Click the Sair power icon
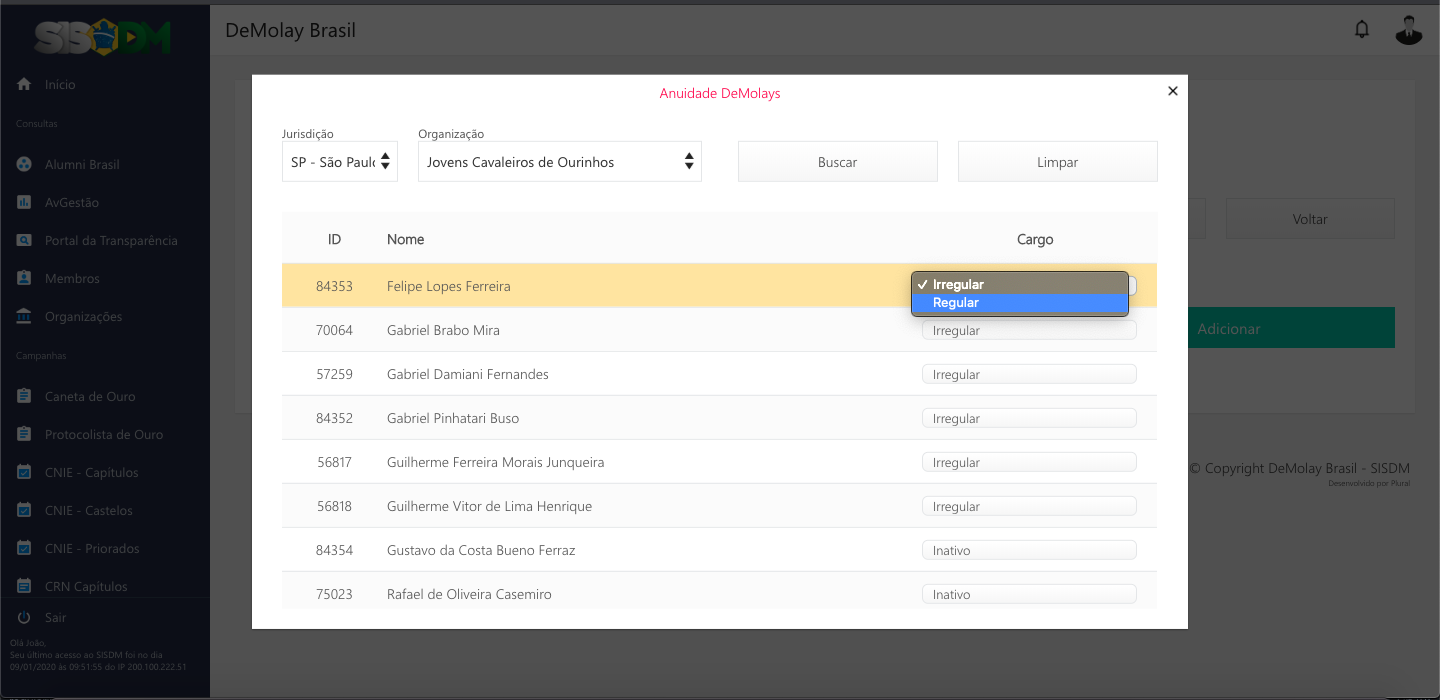This screenshot has height=700, width=1440. click(x=25, y=618)
